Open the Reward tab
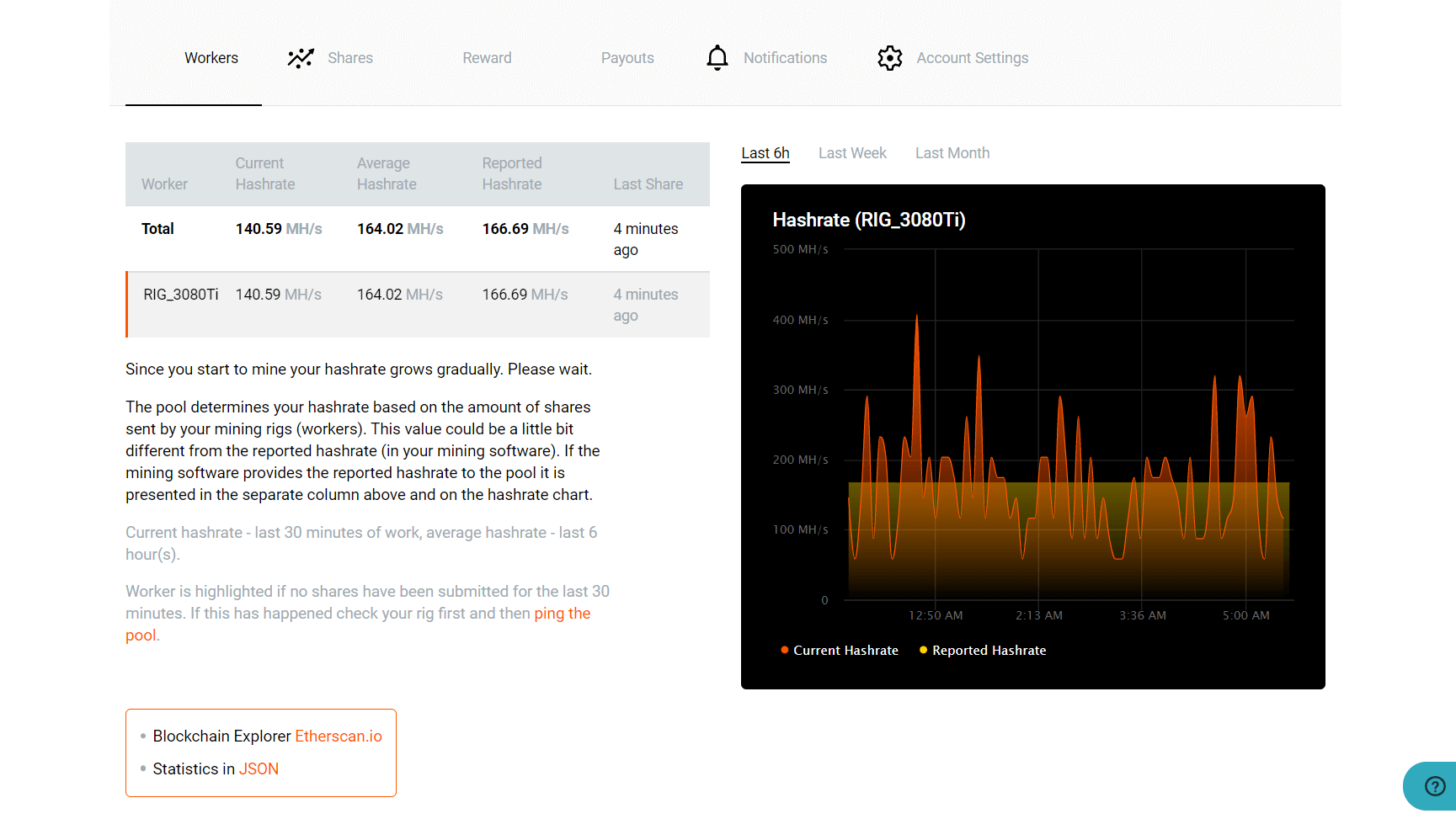Screen dimensions: 1456x819 [487, 58]
